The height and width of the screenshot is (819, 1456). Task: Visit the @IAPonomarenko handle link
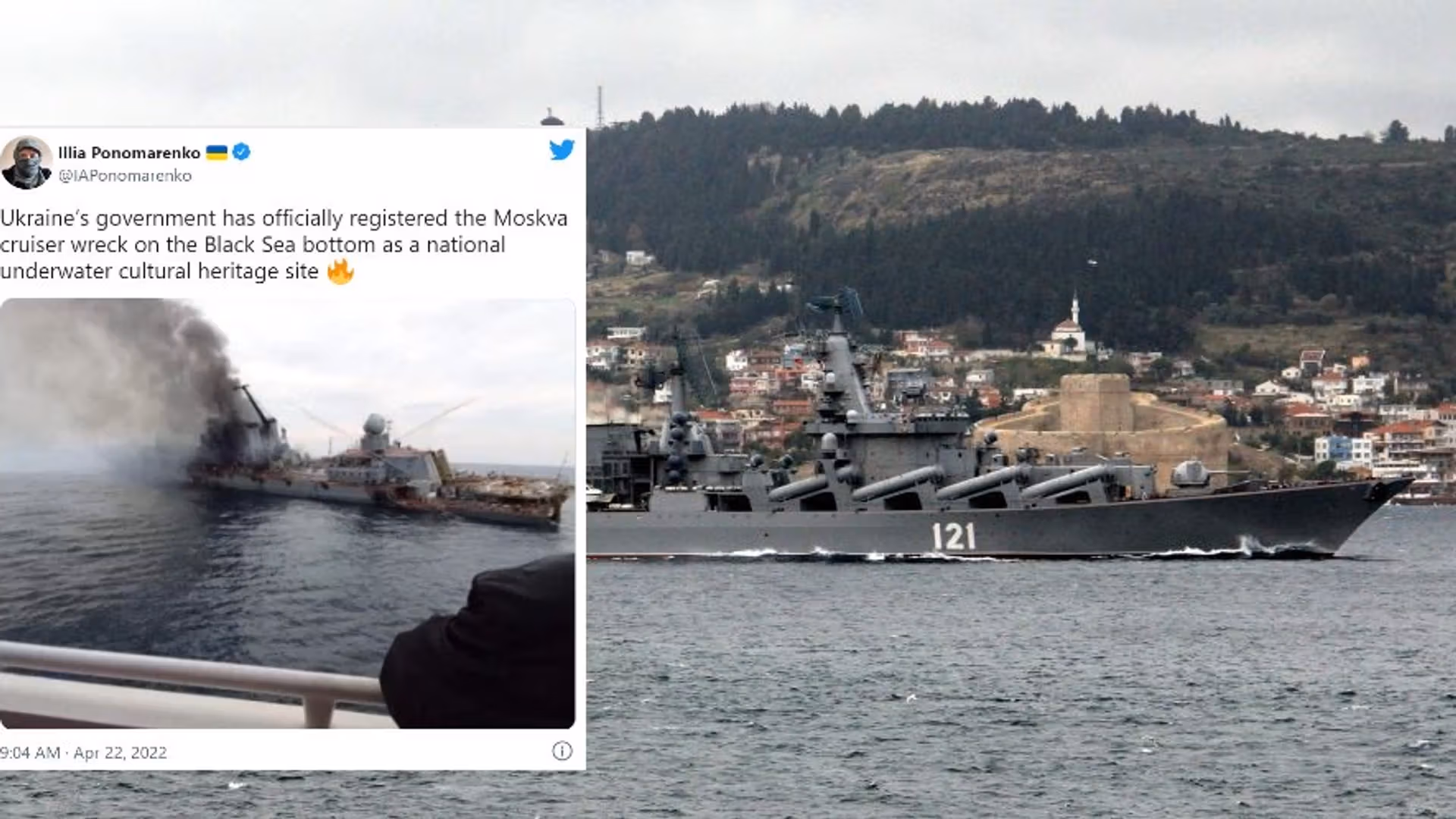[125, 175]
